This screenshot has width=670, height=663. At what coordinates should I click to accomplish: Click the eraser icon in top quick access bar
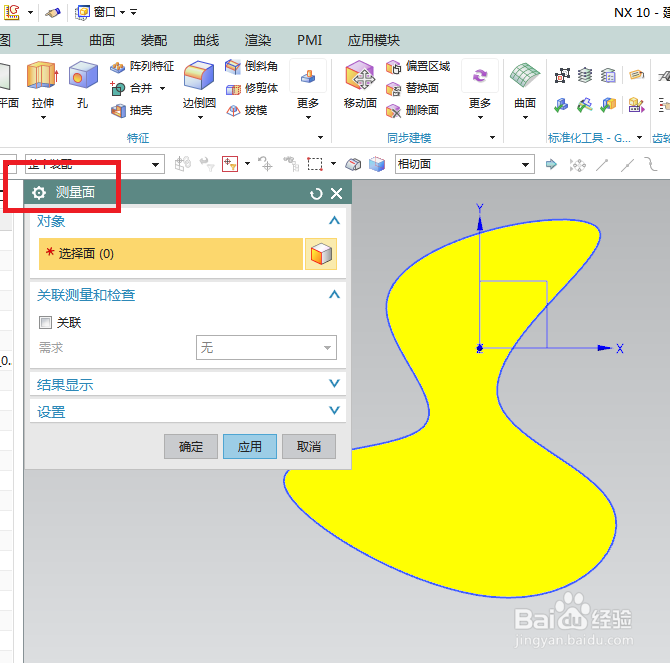tap(53, 13)
